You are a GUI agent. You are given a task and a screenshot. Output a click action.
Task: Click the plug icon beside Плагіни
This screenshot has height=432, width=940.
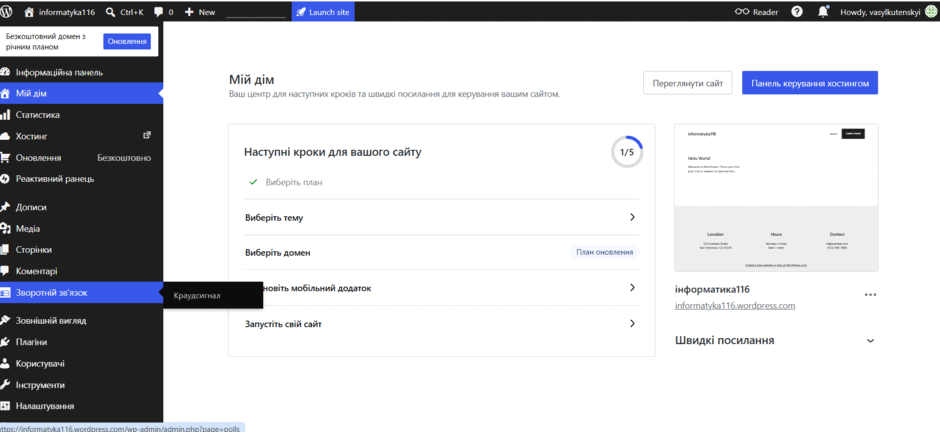pos(5,342)
